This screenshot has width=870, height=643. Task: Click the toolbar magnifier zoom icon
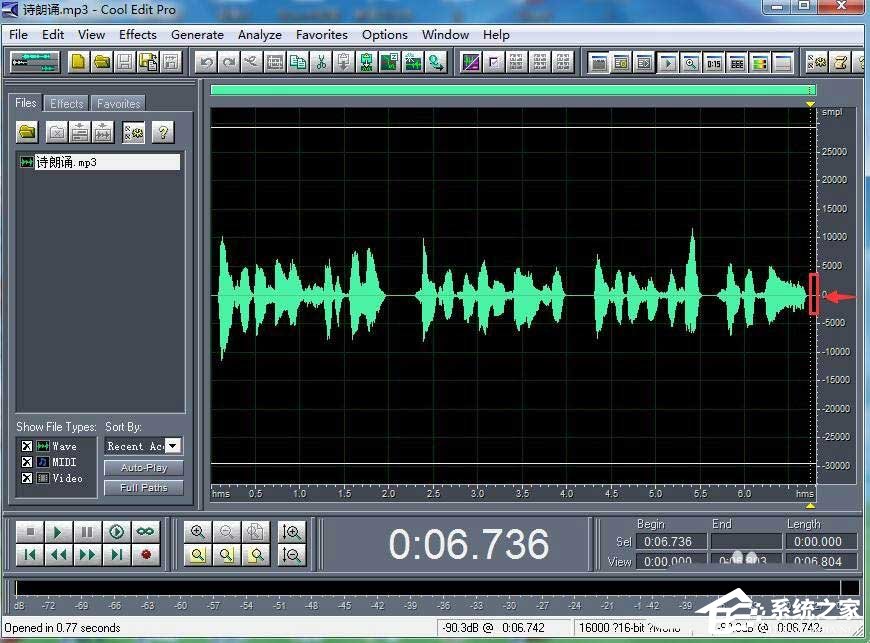pyautogui.click(x=690, y=63)
